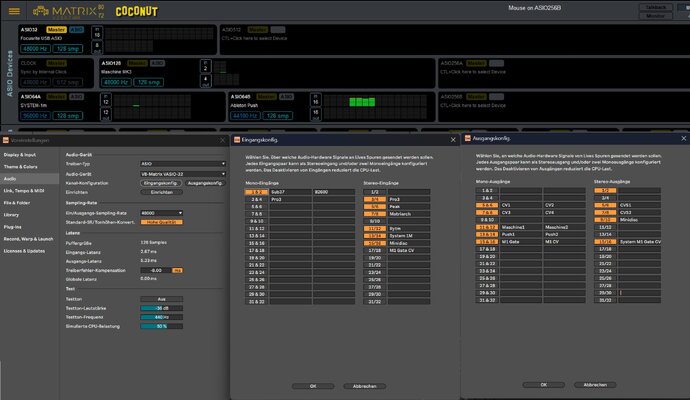Click OK in the Eingangskonfig dialog
This screenshot has height=400, width=690.
(313, 386)
